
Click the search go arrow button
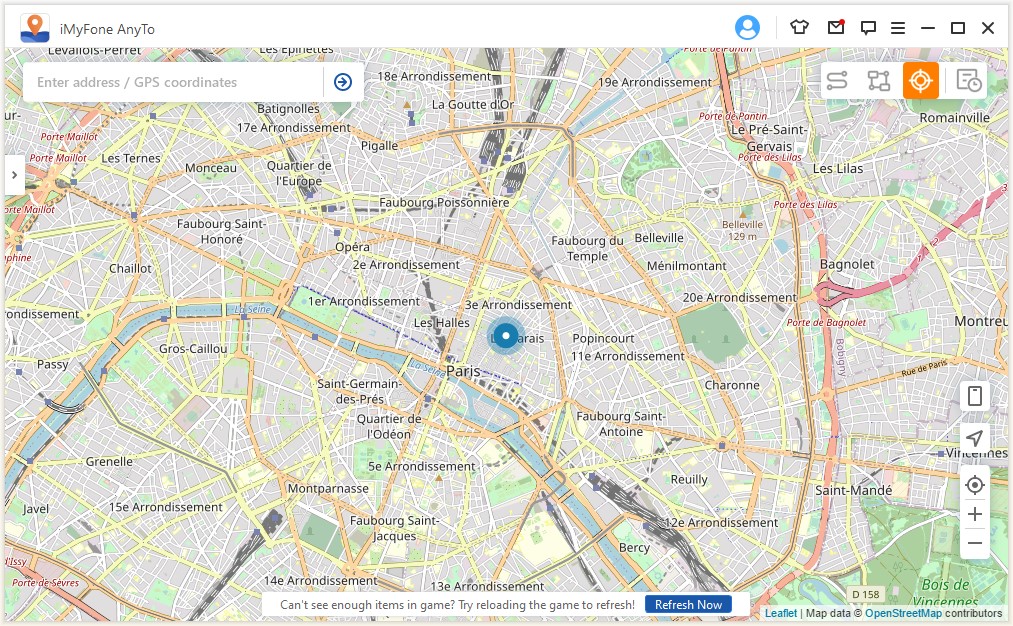click(x=343, y=82)
